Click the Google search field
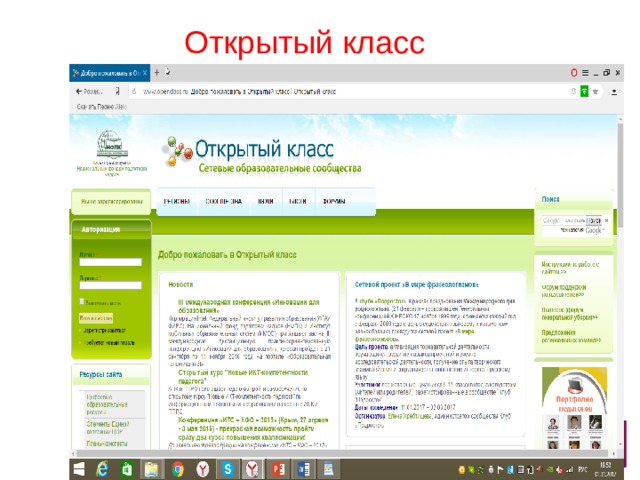Image resolution: width=640 pixels, height=480 pixels. 564,220
